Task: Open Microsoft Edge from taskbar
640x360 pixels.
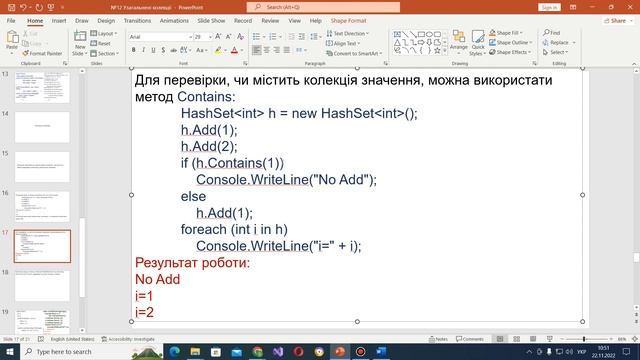Action: pos(175,351)
